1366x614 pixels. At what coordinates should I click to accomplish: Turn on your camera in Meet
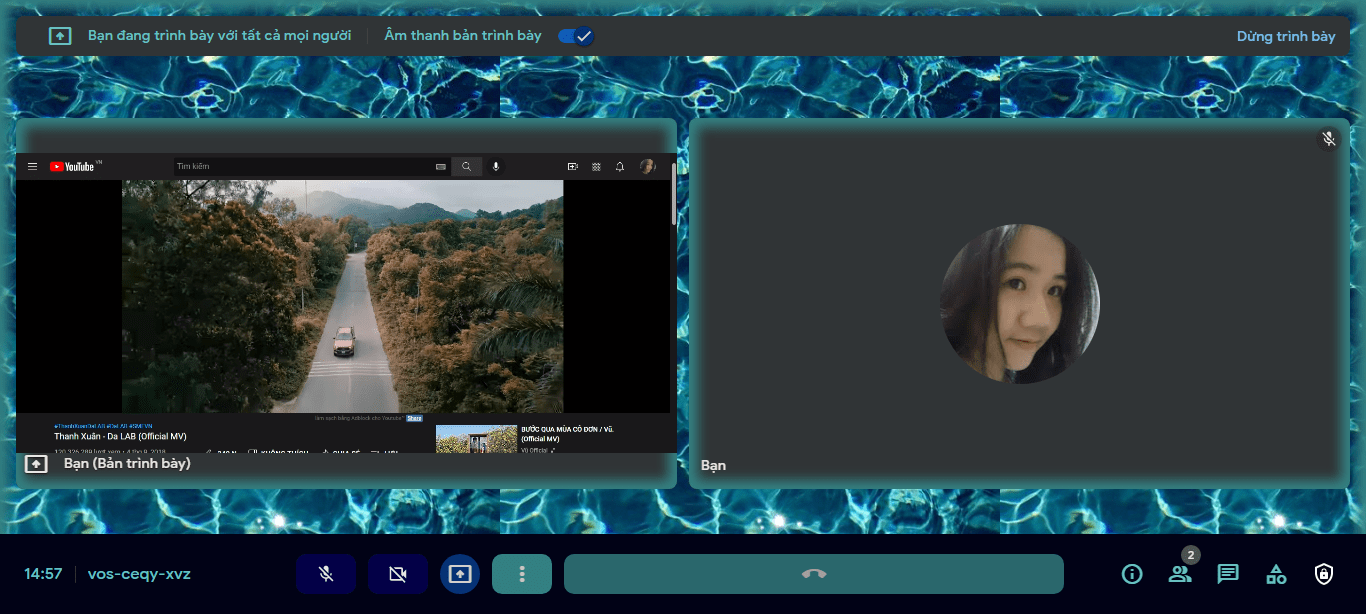tap(397, 574)
